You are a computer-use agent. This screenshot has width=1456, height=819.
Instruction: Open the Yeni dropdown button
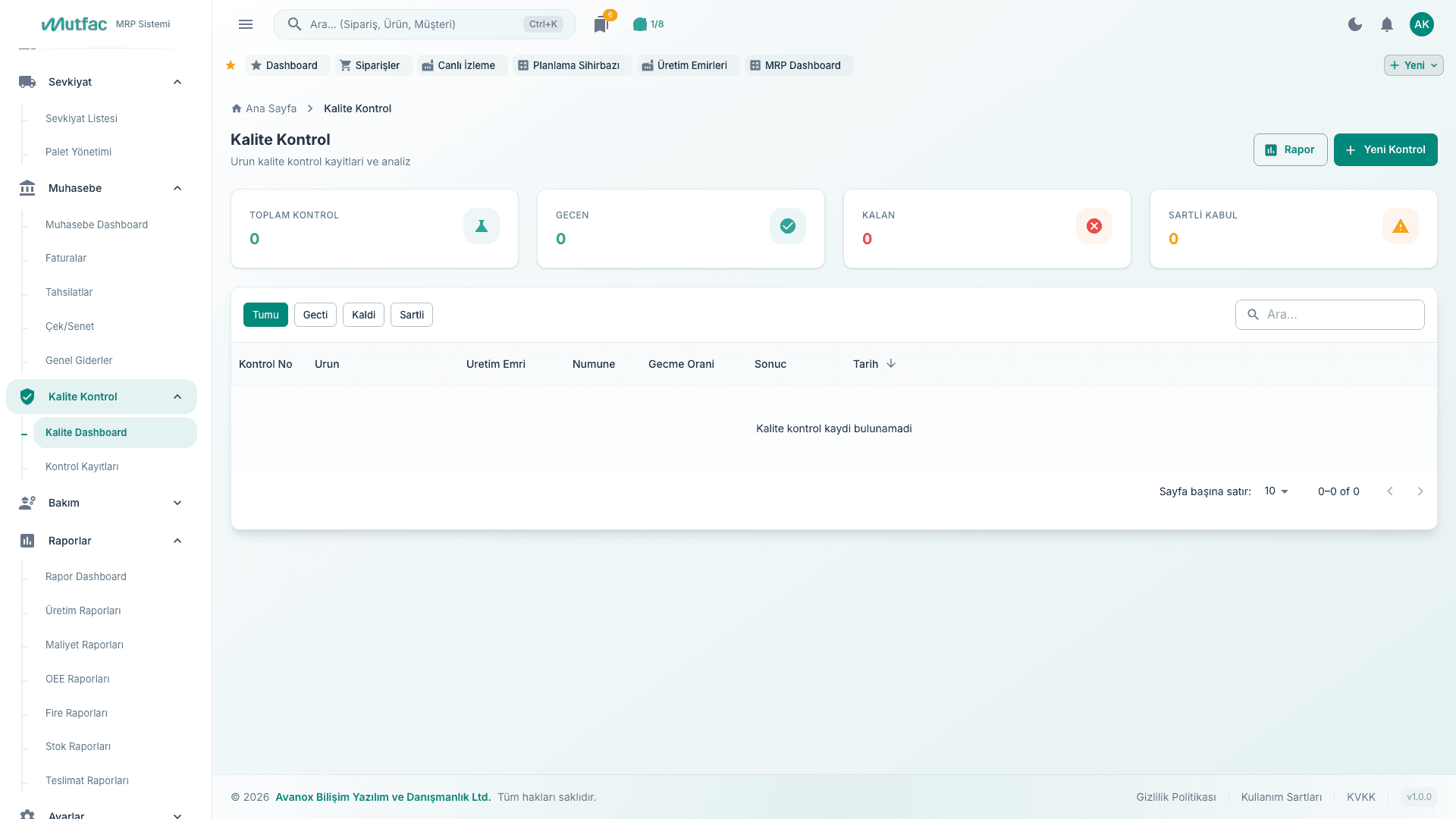[1414, 65]
